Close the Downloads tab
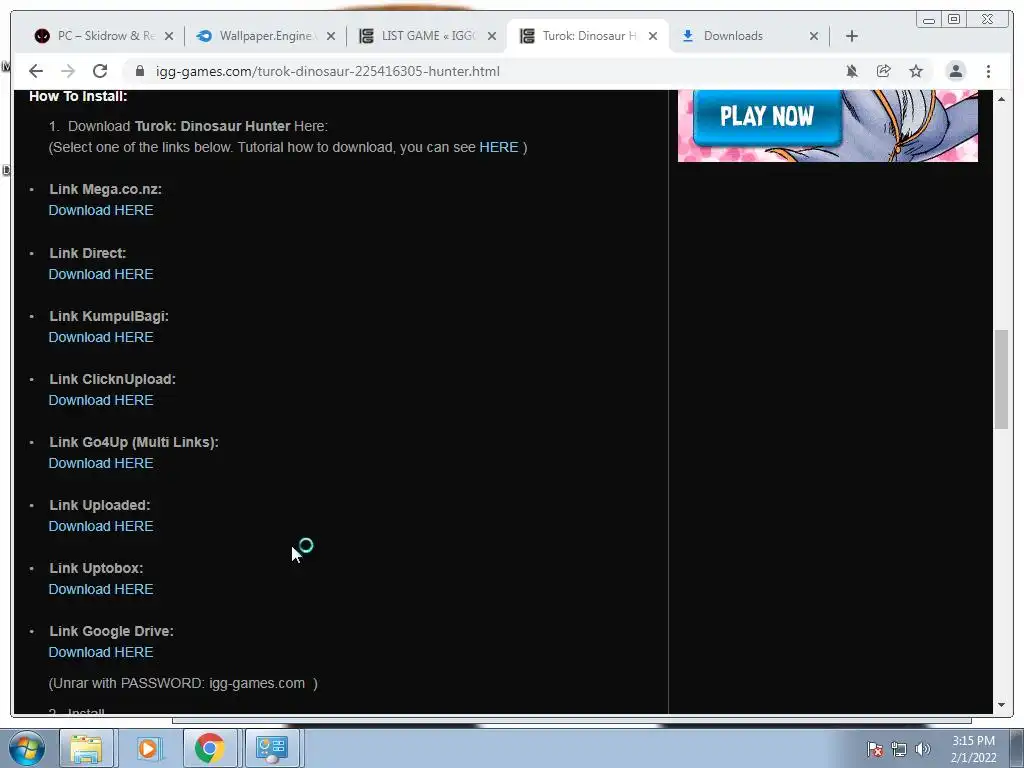 click(x=814, y=36)
